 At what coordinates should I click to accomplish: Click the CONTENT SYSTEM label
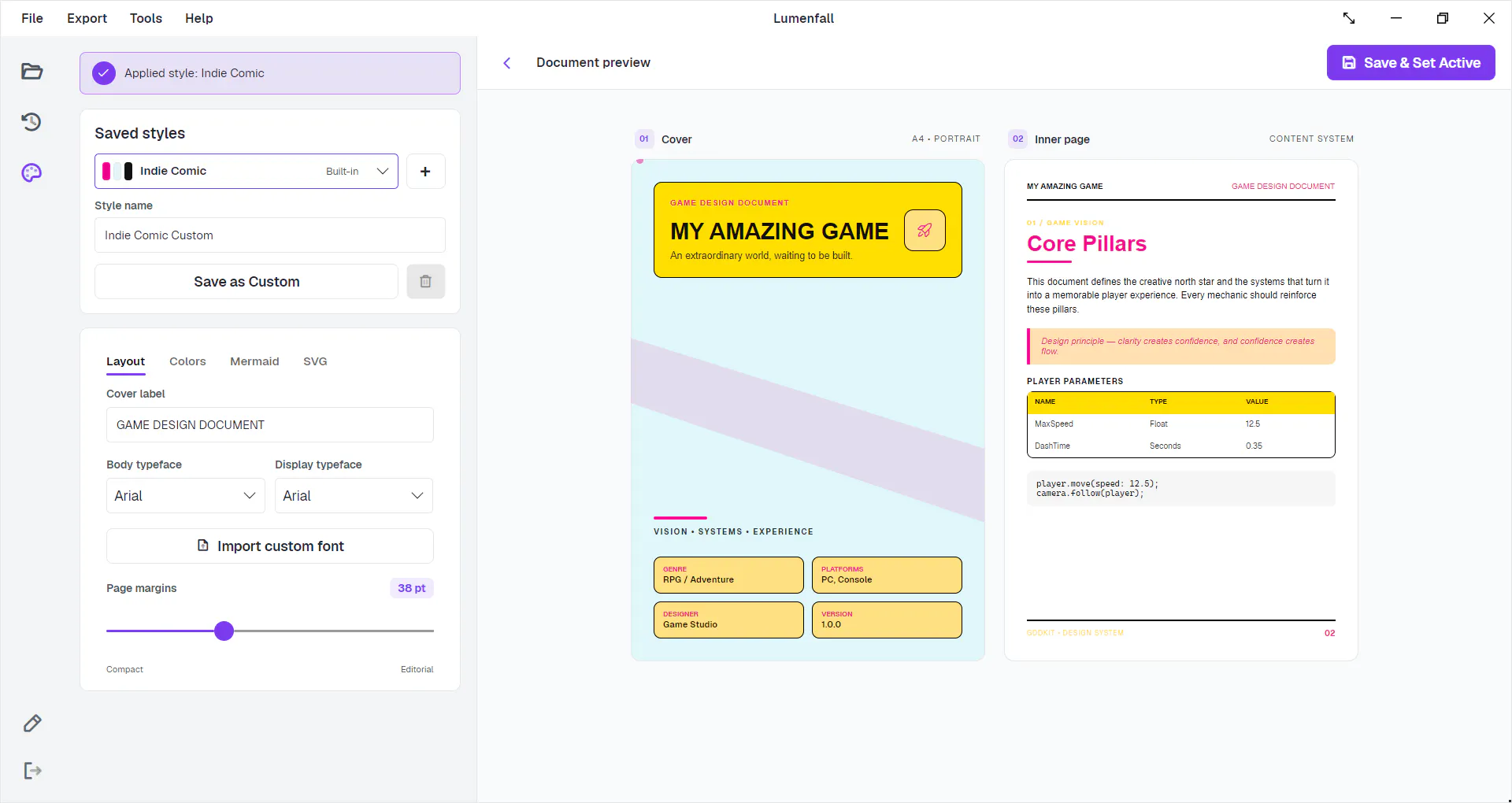click(x=1311, y=139)
